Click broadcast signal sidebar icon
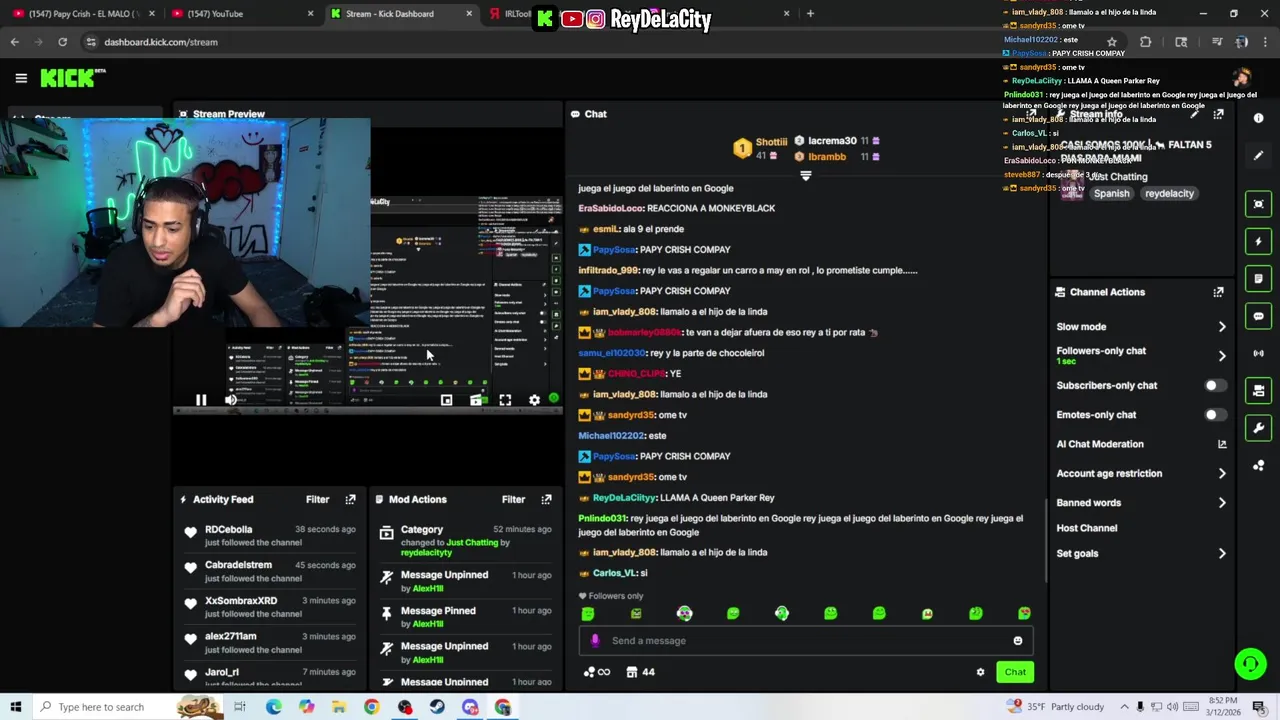 pyautogui.click(x=1258, y=353)
